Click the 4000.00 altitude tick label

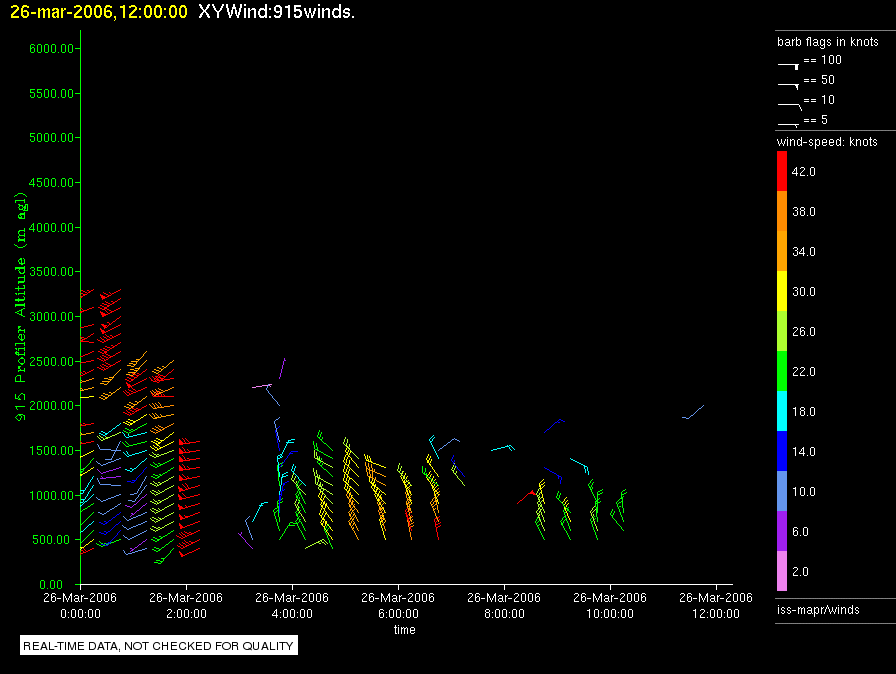[51, 227]
